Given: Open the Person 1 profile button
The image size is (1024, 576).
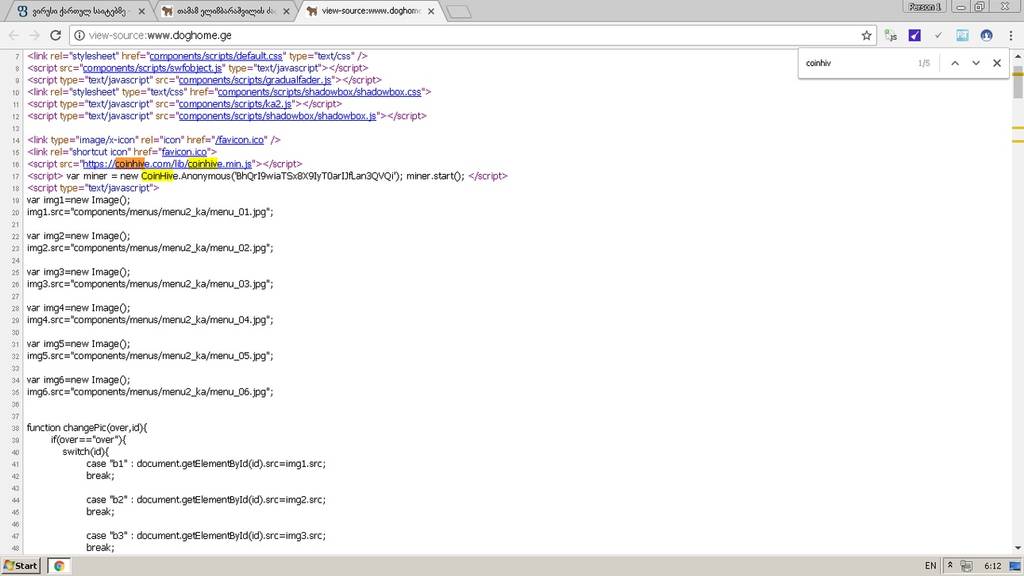Looking at the screenshot, I should point(924,7).
